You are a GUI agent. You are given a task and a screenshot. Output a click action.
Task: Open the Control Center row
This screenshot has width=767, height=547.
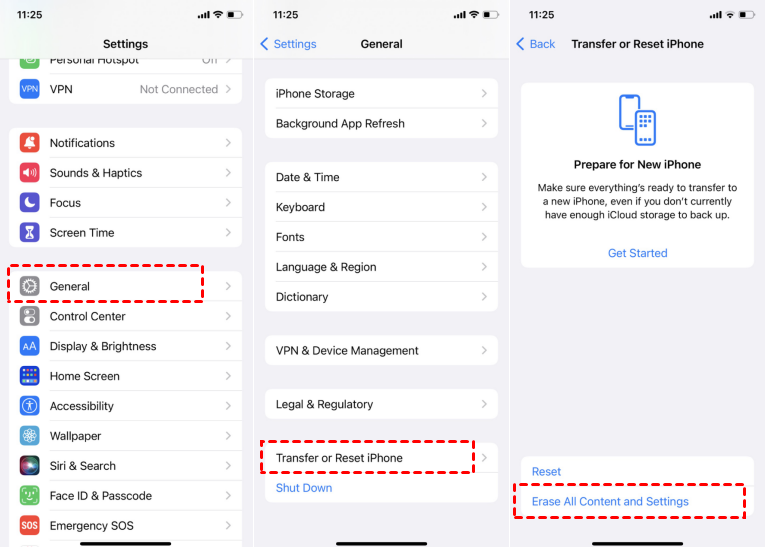pos(125,316)
